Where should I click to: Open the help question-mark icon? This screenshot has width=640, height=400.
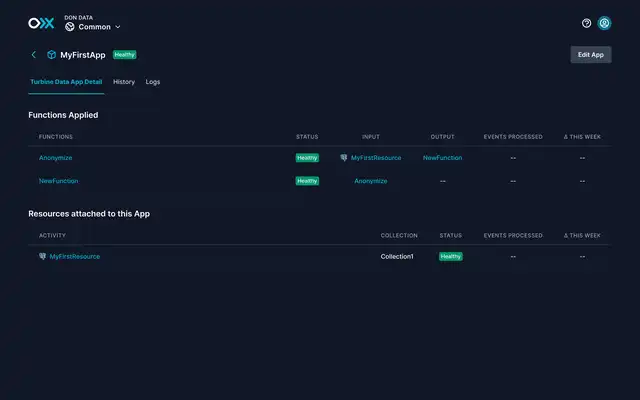point(586,23)
